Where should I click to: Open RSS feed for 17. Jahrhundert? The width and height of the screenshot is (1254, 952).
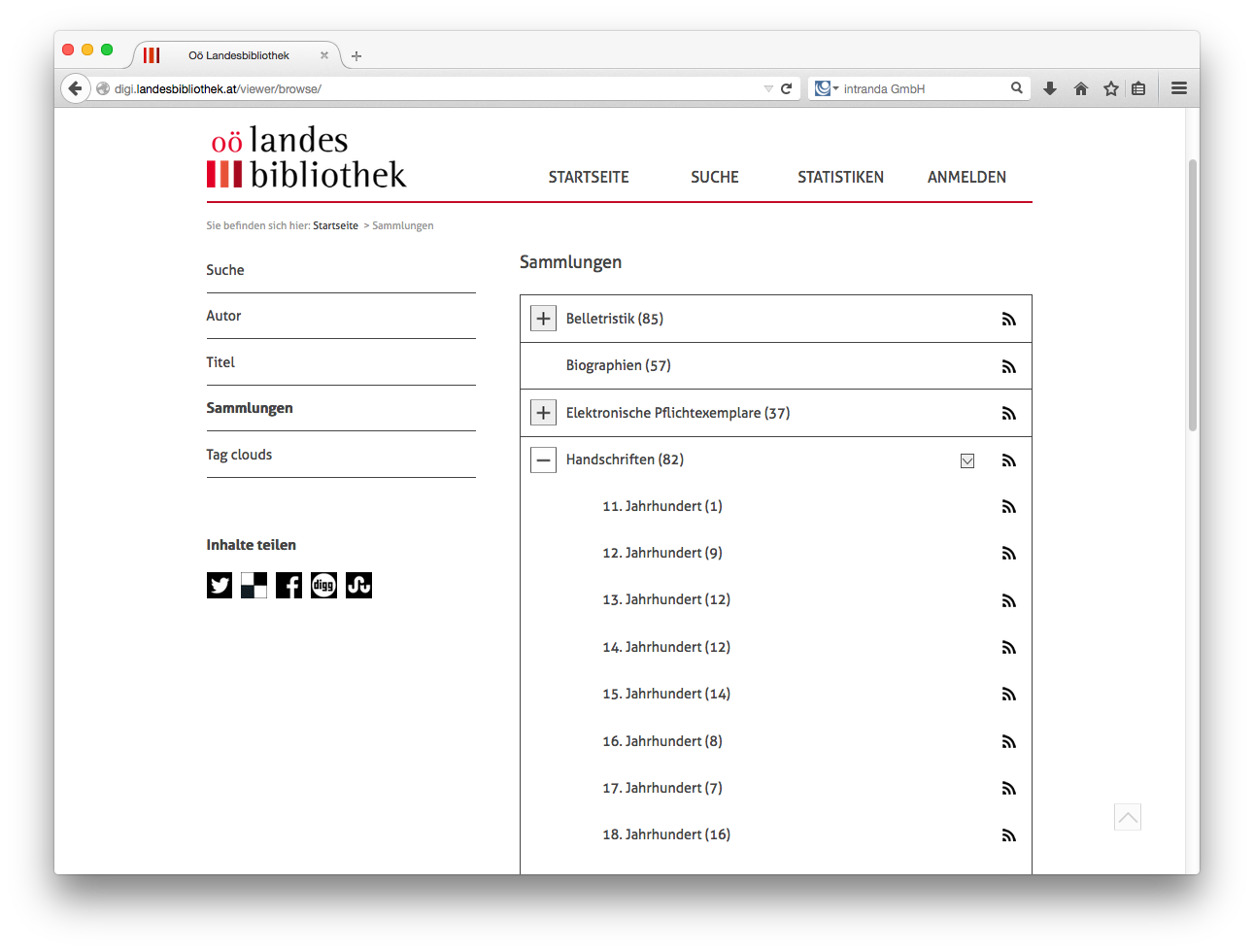coord(1009,789)
